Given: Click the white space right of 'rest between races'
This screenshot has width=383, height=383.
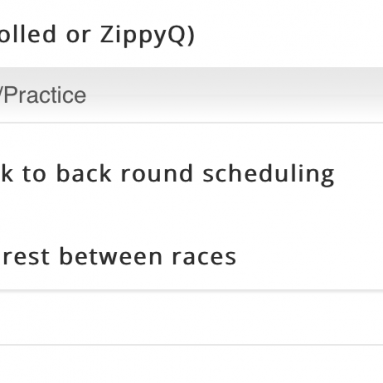Looking at the screenshot, I should [309, 257].
